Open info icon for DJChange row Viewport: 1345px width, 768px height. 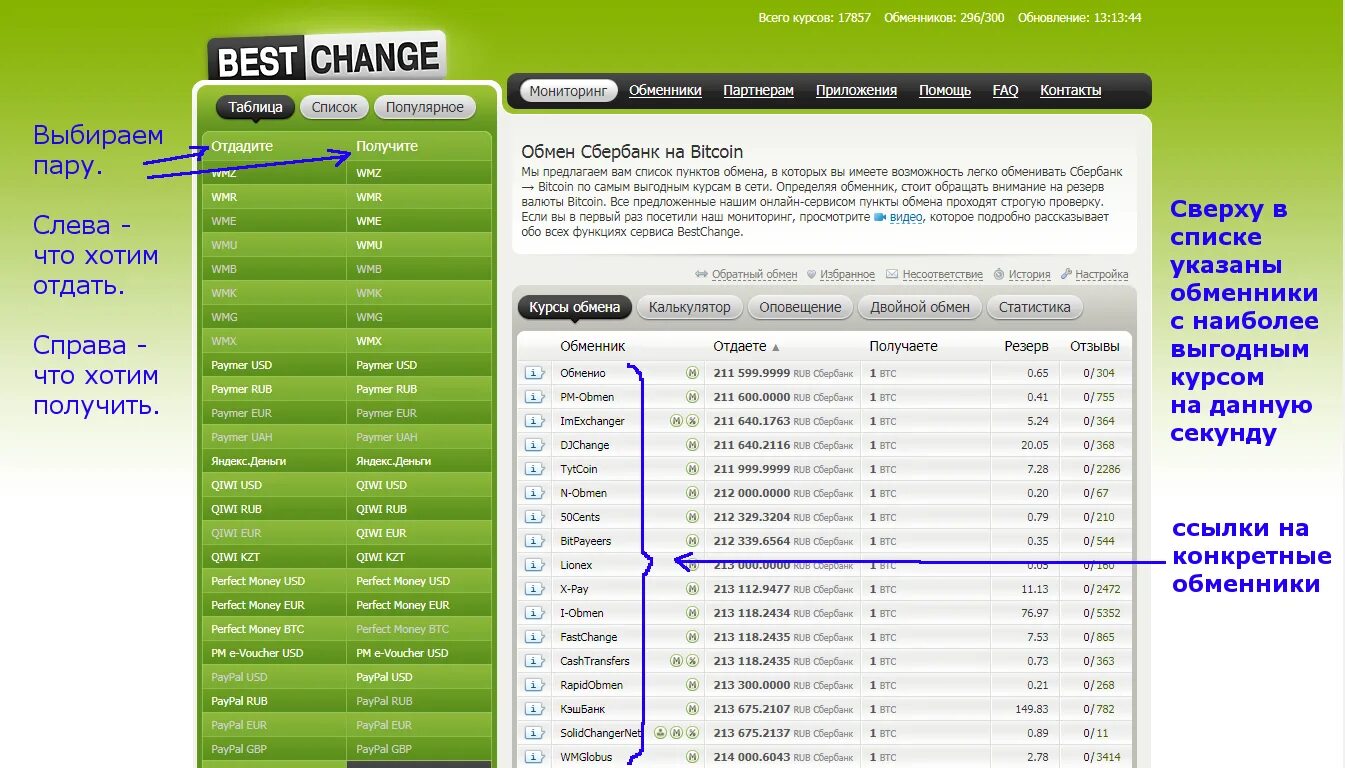pyautogui.click(x=535, y=445)
